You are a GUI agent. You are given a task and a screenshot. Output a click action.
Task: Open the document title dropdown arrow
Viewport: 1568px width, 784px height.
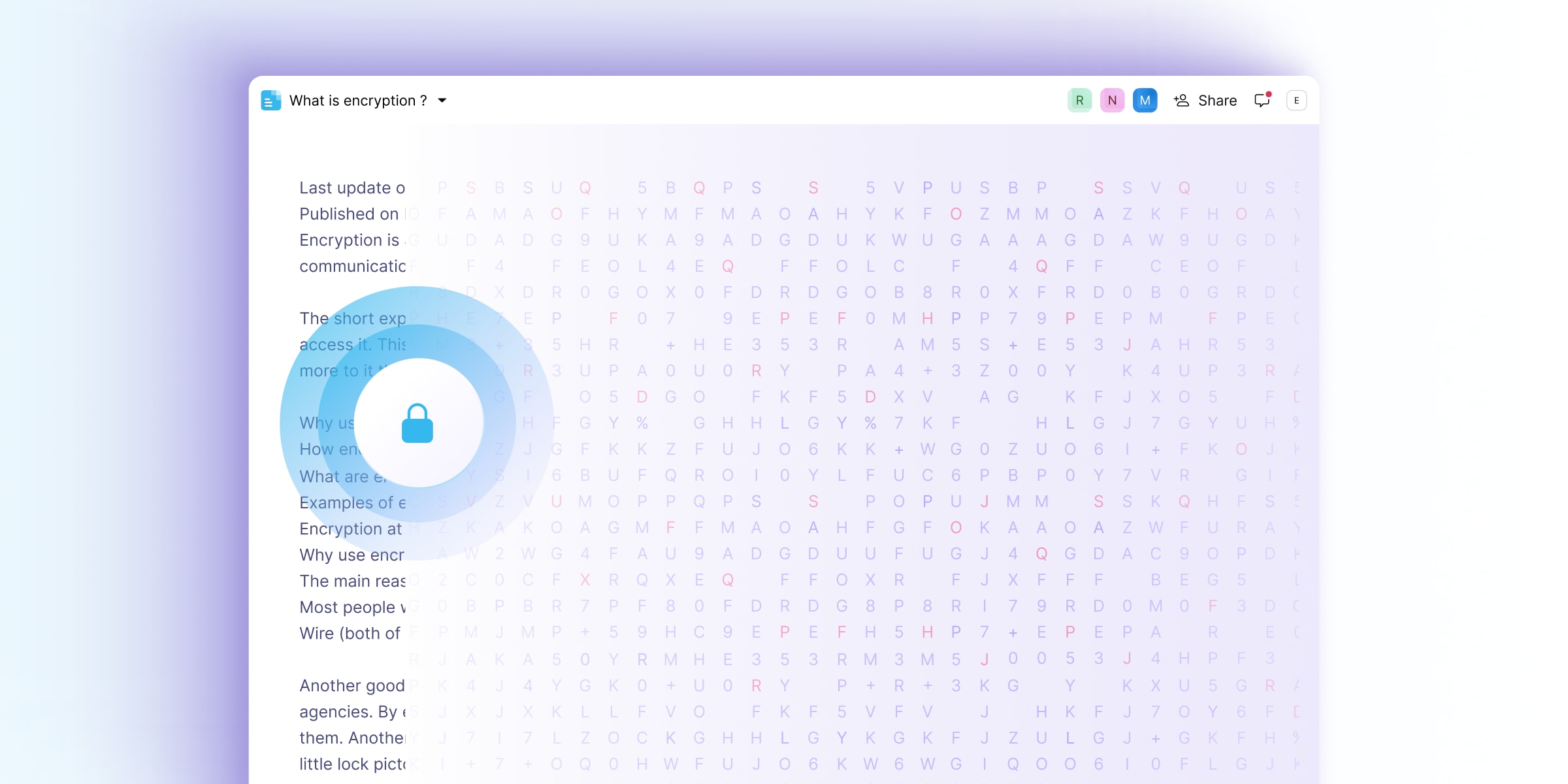tap(442, 101)
